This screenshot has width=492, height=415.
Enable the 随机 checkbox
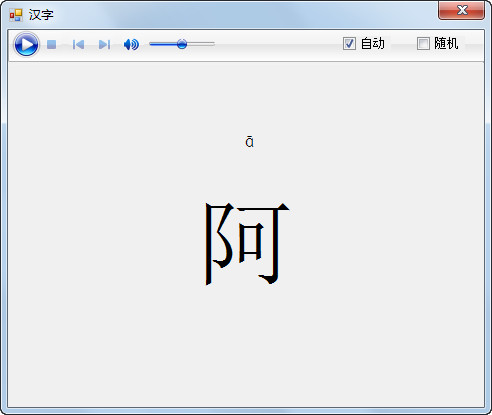point(423,44)
